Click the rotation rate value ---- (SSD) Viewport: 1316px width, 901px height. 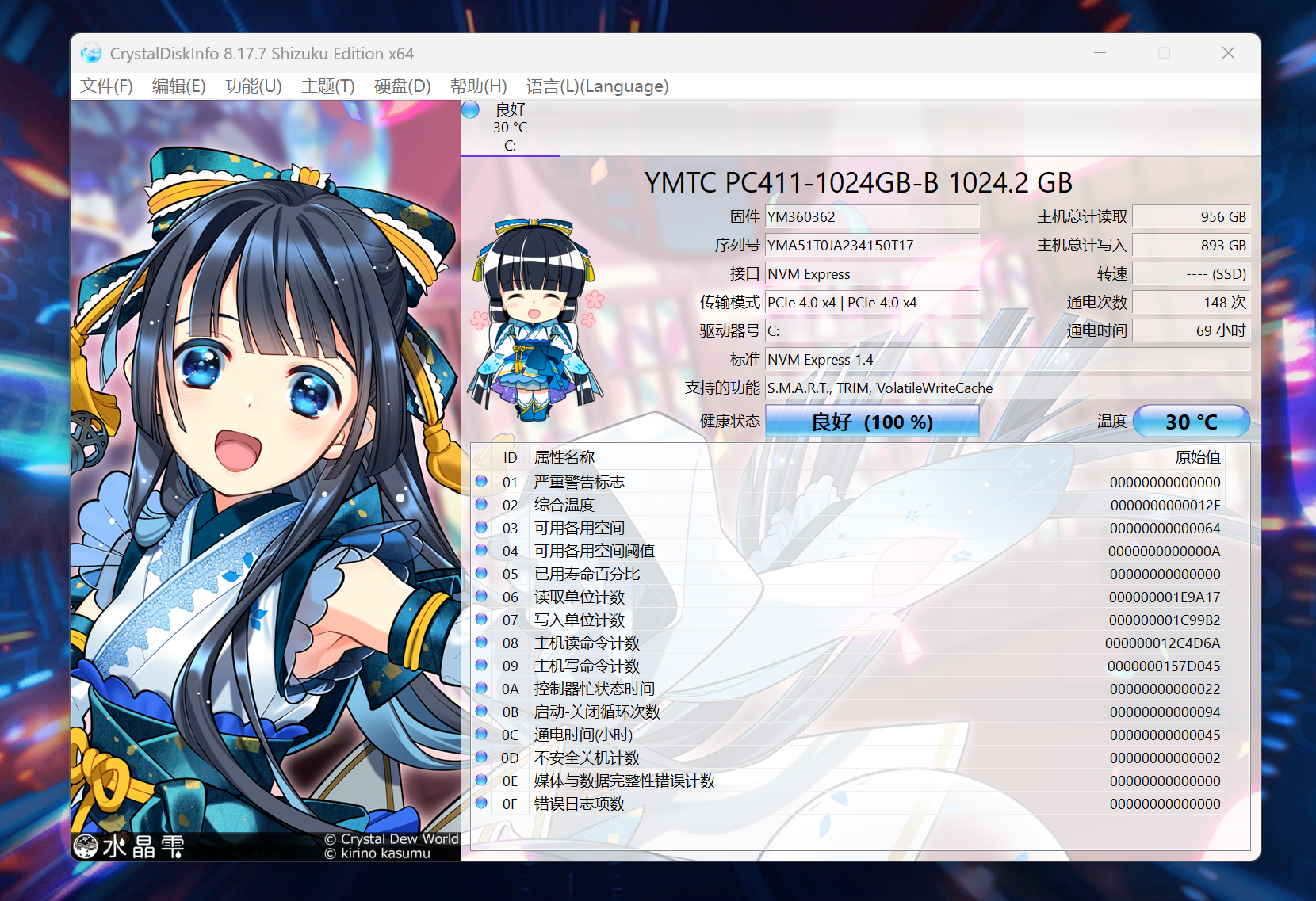point(1192,274)
